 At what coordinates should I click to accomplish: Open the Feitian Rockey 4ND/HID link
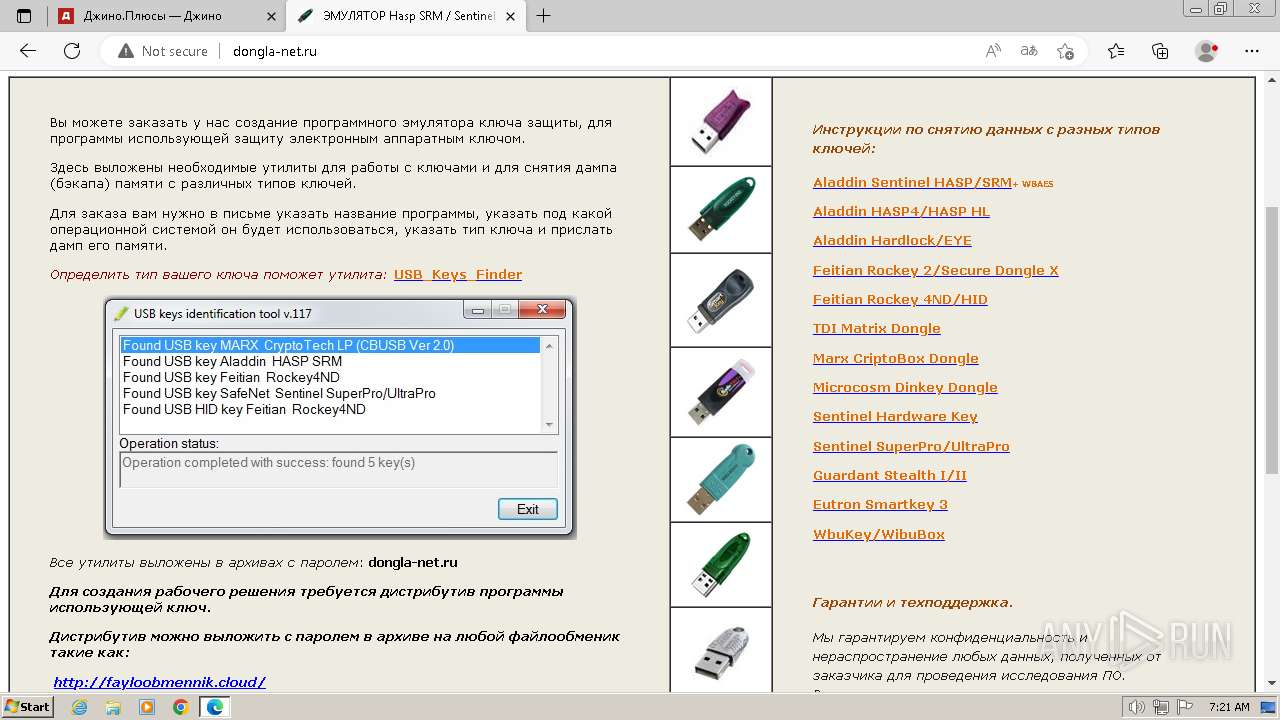pyautogui.click(x=900, y=300)
